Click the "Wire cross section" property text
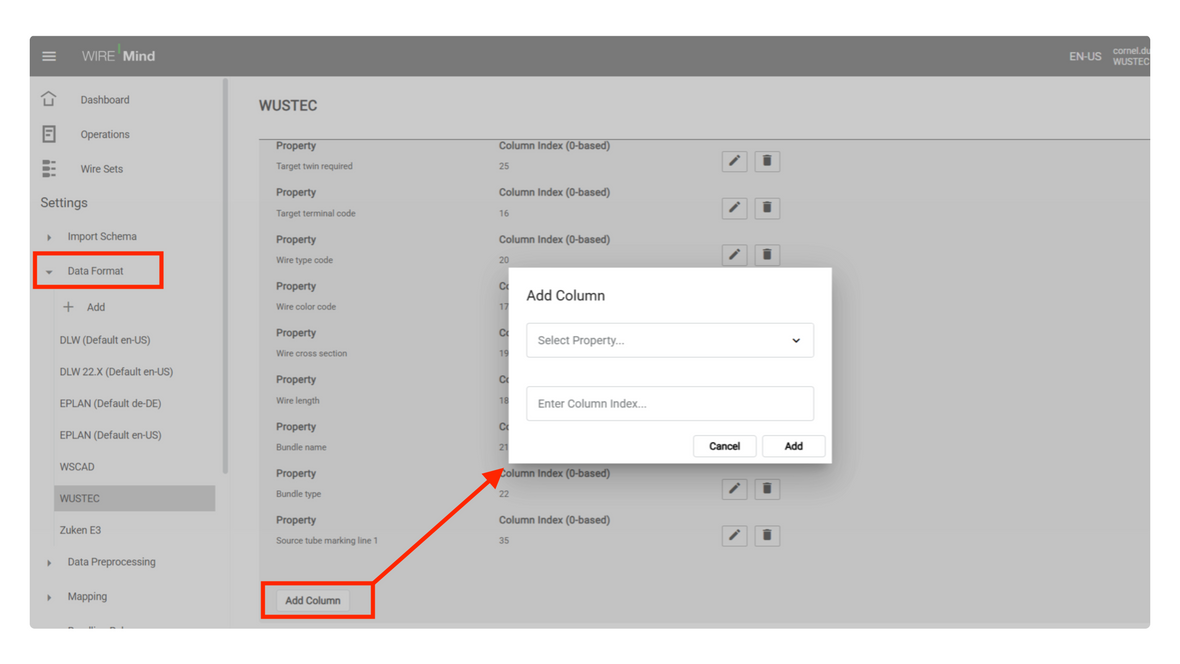This screenshot has width=1180, height=664. (311, 353)
